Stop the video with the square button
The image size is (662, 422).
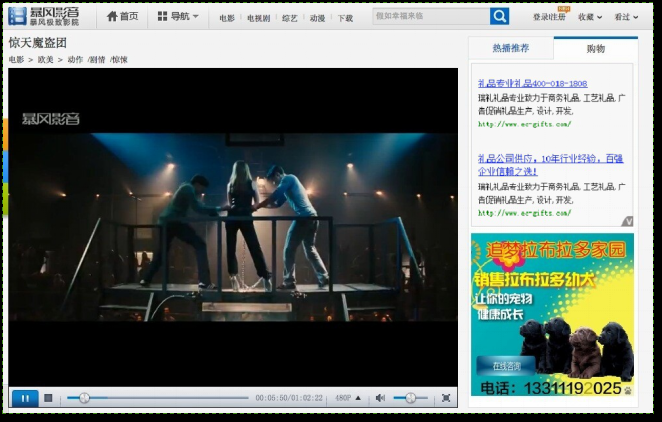[x=48, y=398]
